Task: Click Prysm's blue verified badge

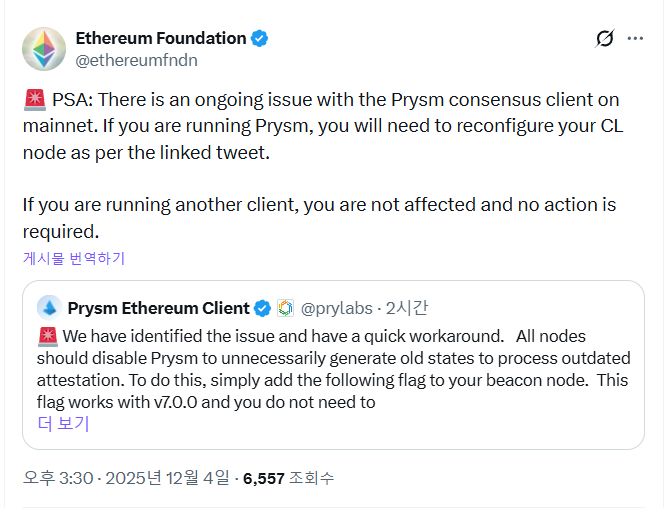Action: click(x=262, y=308)
